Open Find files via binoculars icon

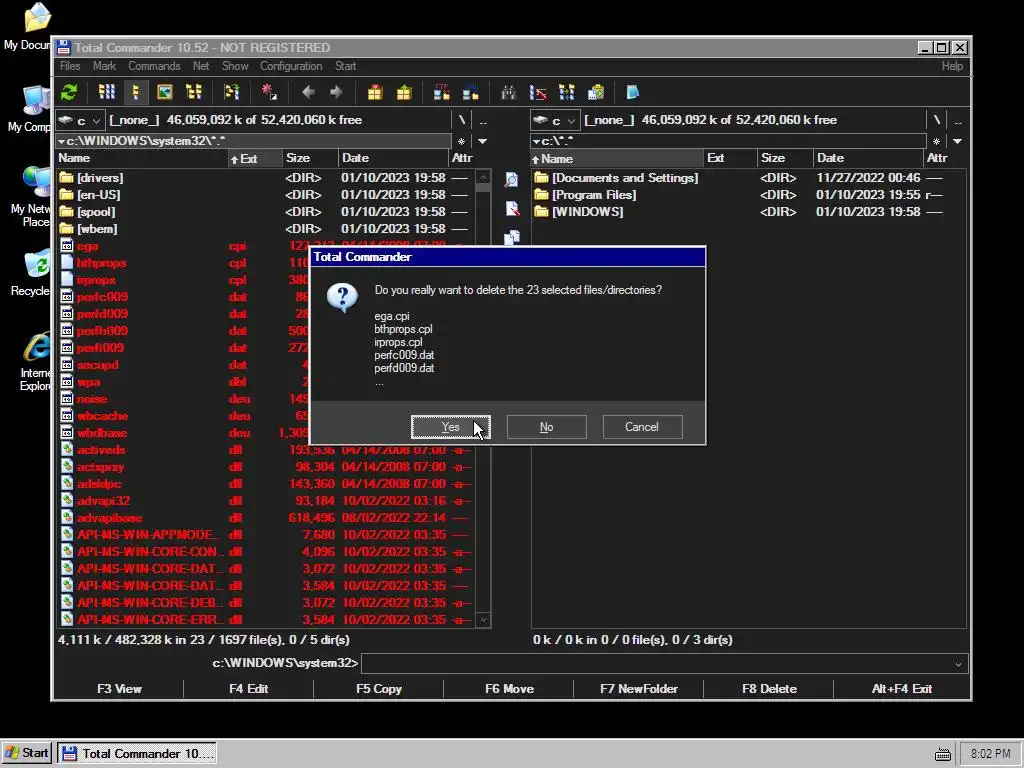[509, 92]
